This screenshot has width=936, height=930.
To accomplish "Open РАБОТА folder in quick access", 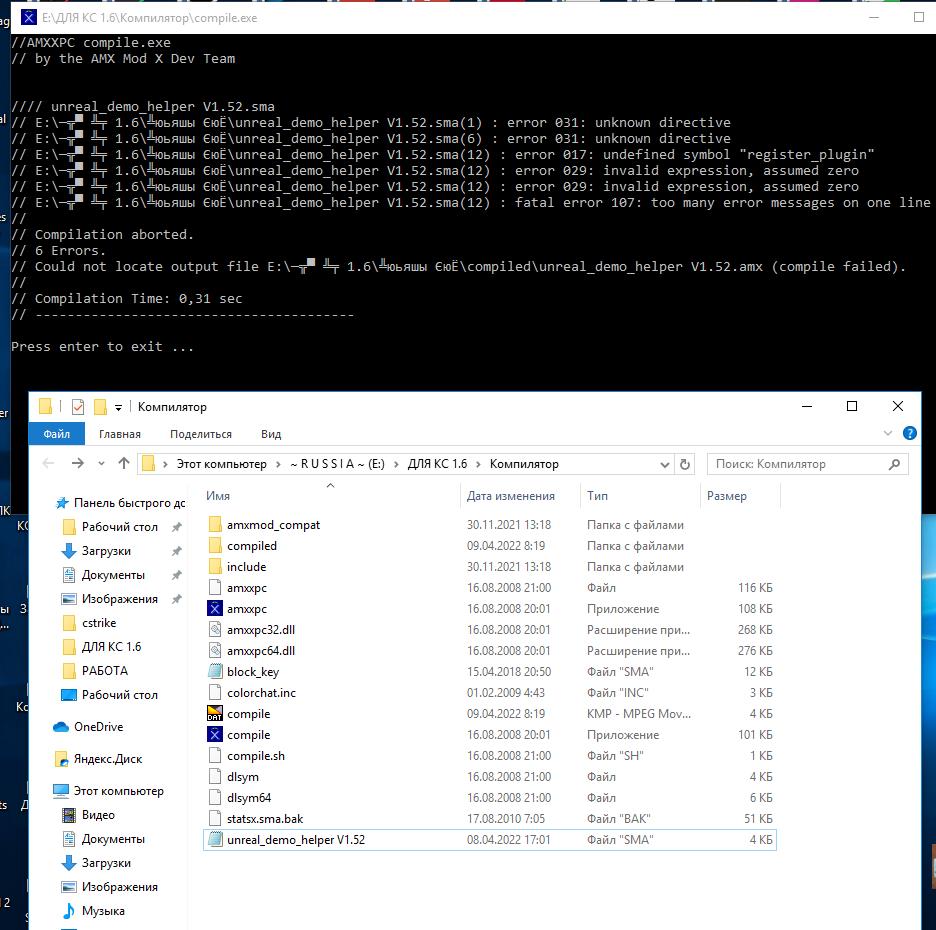I will (x=96, y=670).
